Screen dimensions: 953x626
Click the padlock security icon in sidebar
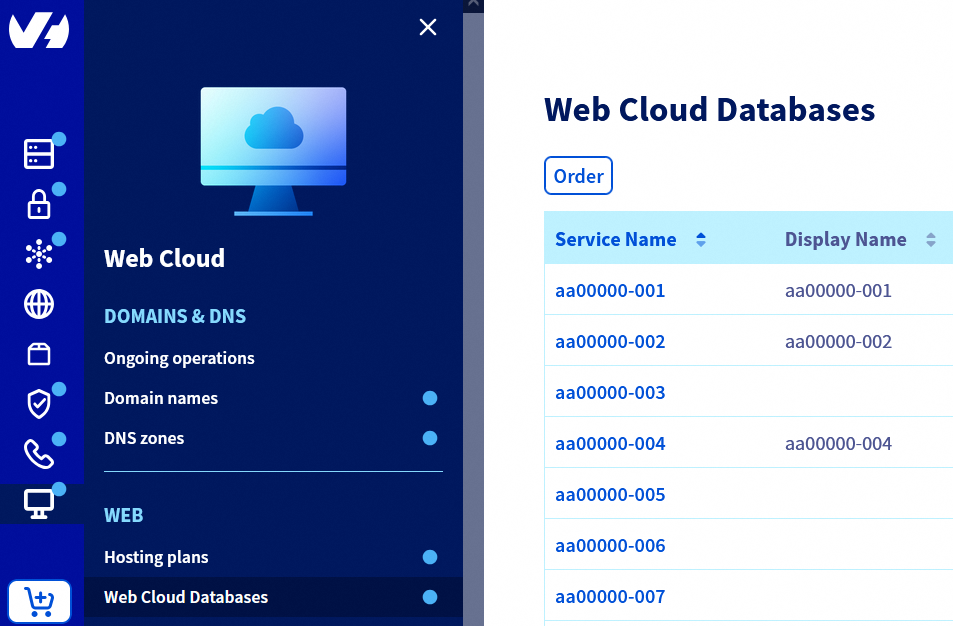click(38, 204)
